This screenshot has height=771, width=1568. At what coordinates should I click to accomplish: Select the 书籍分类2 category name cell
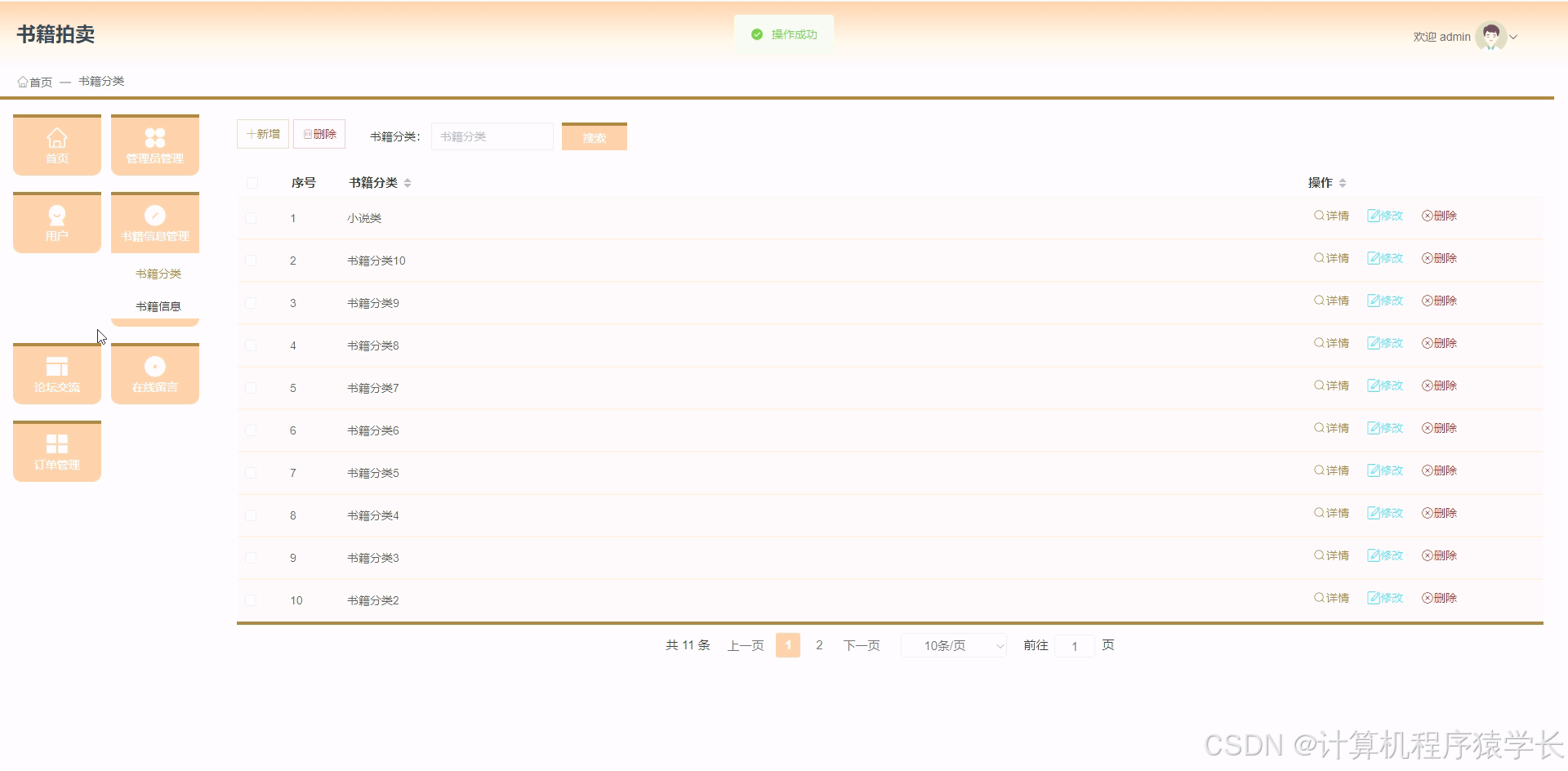[x=373, y=600]
